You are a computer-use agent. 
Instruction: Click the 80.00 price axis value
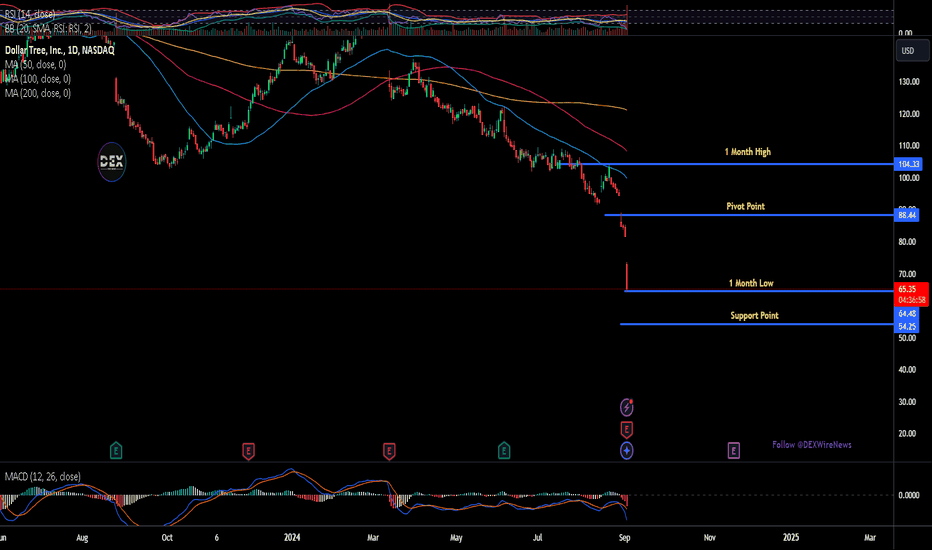coord(907,242)
